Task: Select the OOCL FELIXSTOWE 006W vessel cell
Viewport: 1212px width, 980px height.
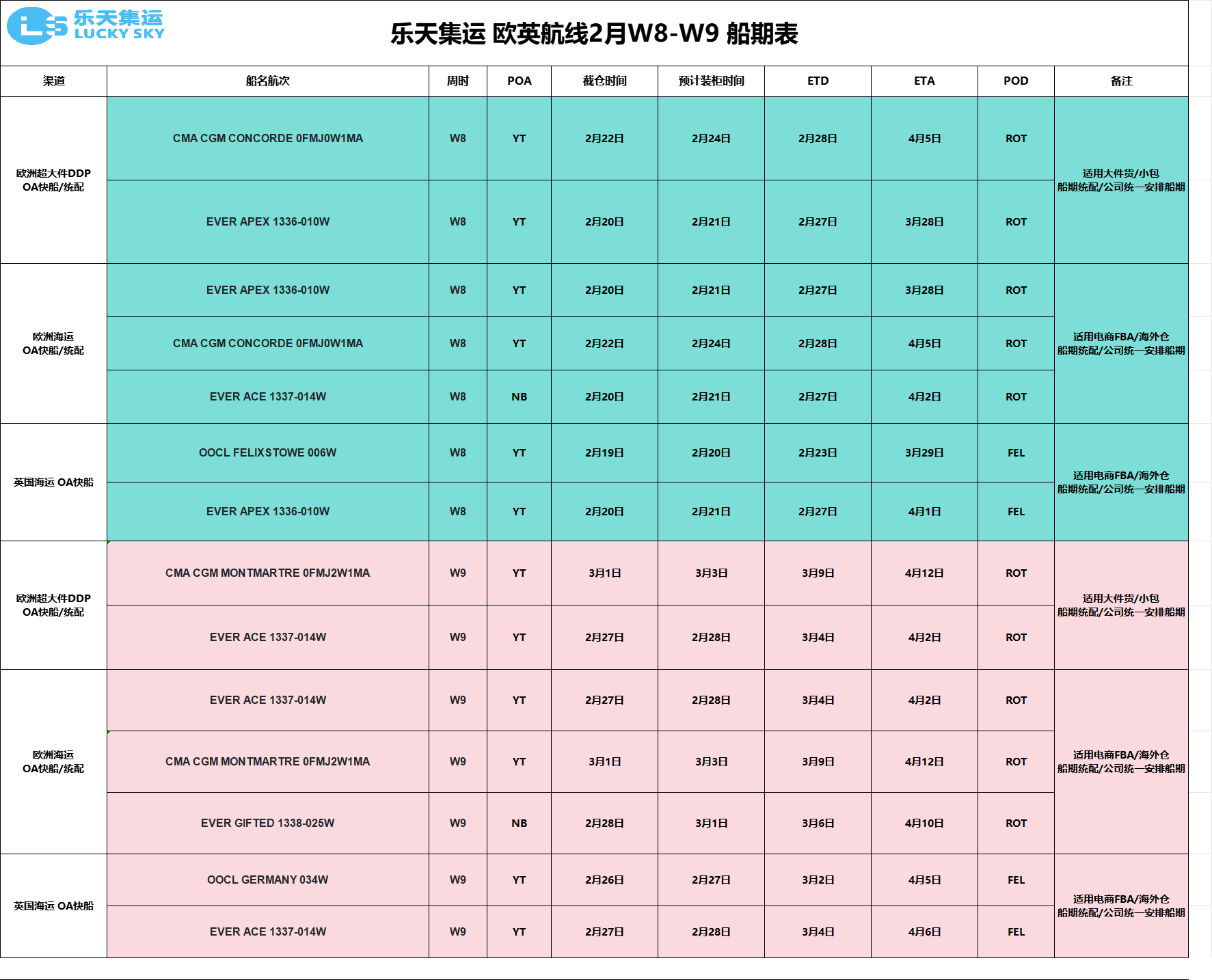Action: [268, 453]
